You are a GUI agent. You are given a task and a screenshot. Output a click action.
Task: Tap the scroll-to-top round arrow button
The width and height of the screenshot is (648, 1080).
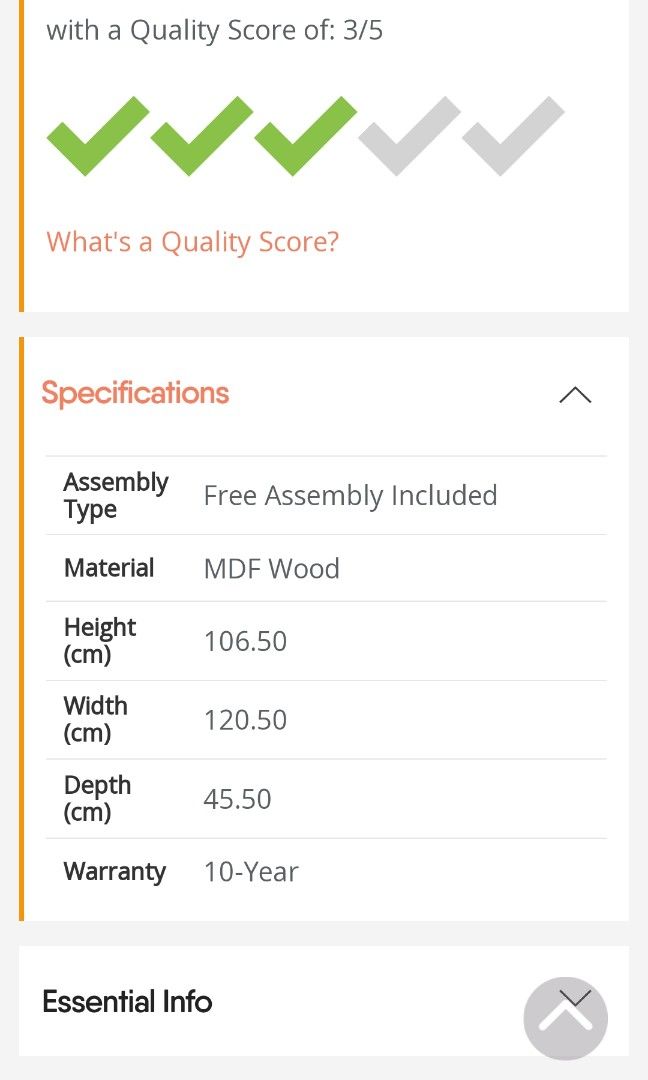[x=566, y=1019]
